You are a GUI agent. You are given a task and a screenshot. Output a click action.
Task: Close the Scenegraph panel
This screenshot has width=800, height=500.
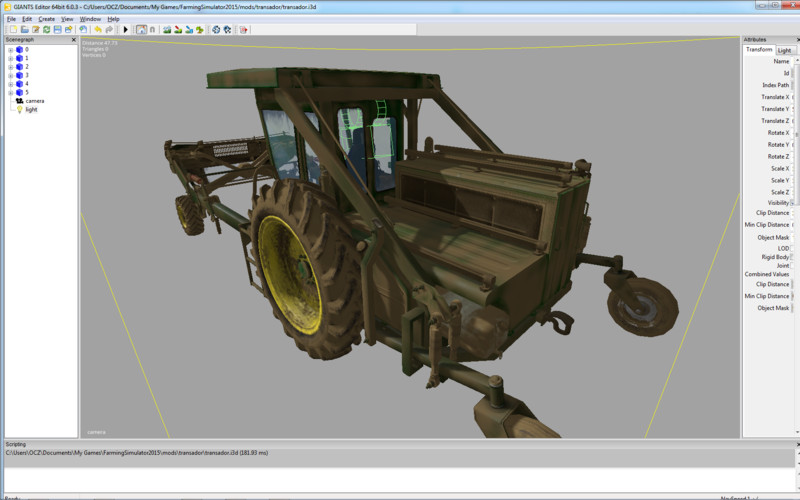(x=73, y=40)
